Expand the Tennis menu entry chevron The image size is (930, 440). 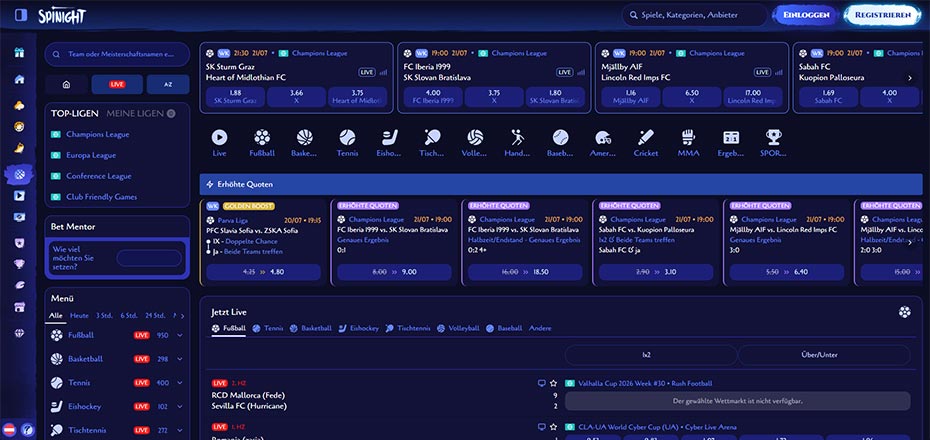point(180,383)
